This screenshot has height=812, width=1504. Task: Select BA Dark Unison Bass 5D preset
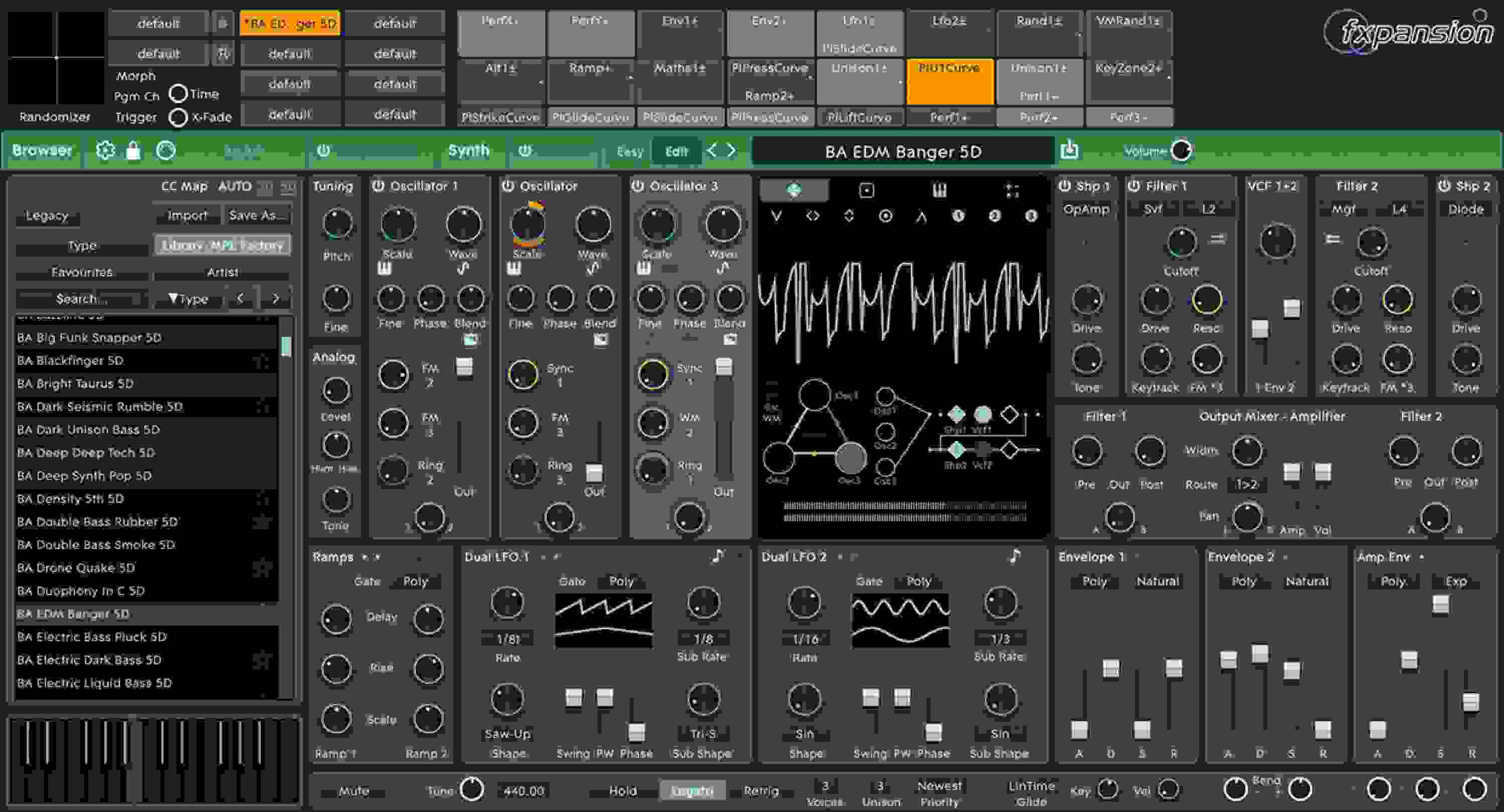[88, 430]
